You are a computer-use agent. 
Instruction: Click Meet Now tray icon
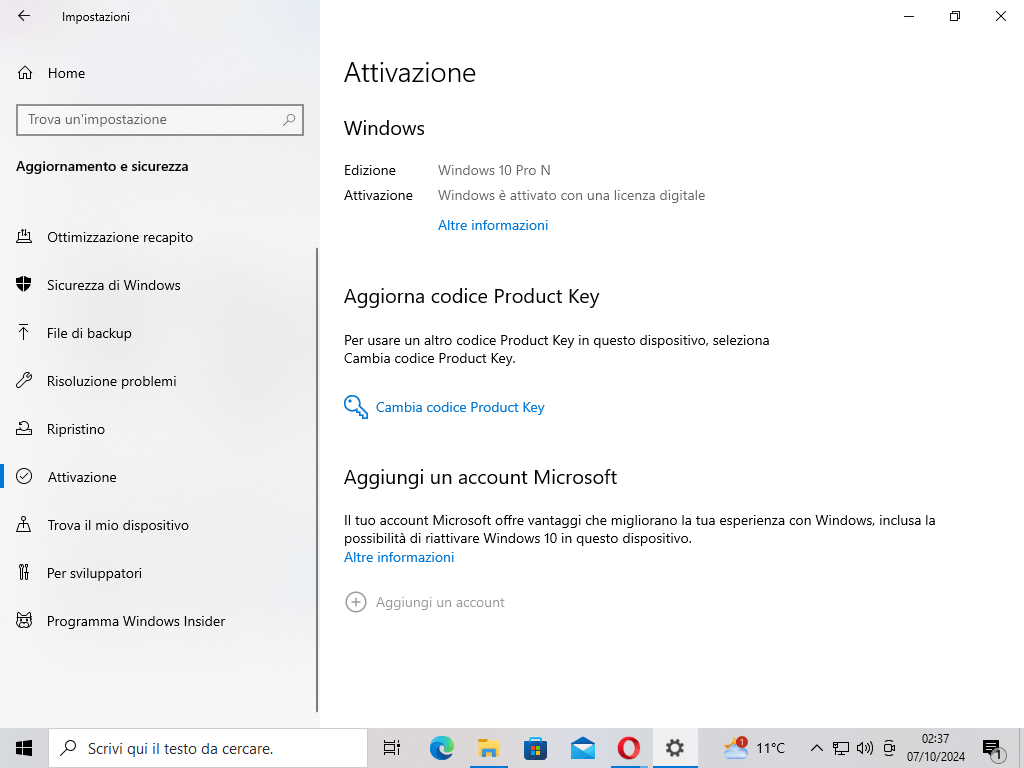tap(889, 748)
